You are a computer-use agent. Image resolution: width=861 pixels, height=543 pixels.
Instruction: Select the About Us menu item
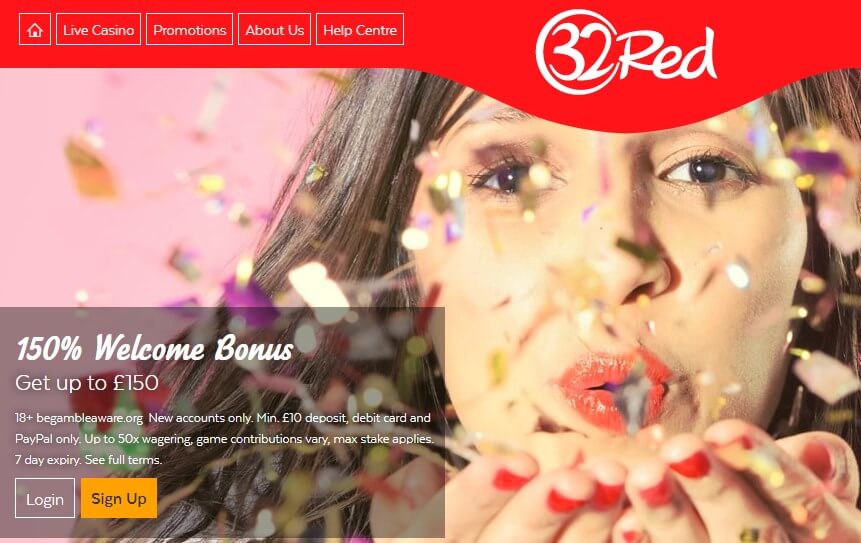tap(275, 30)
